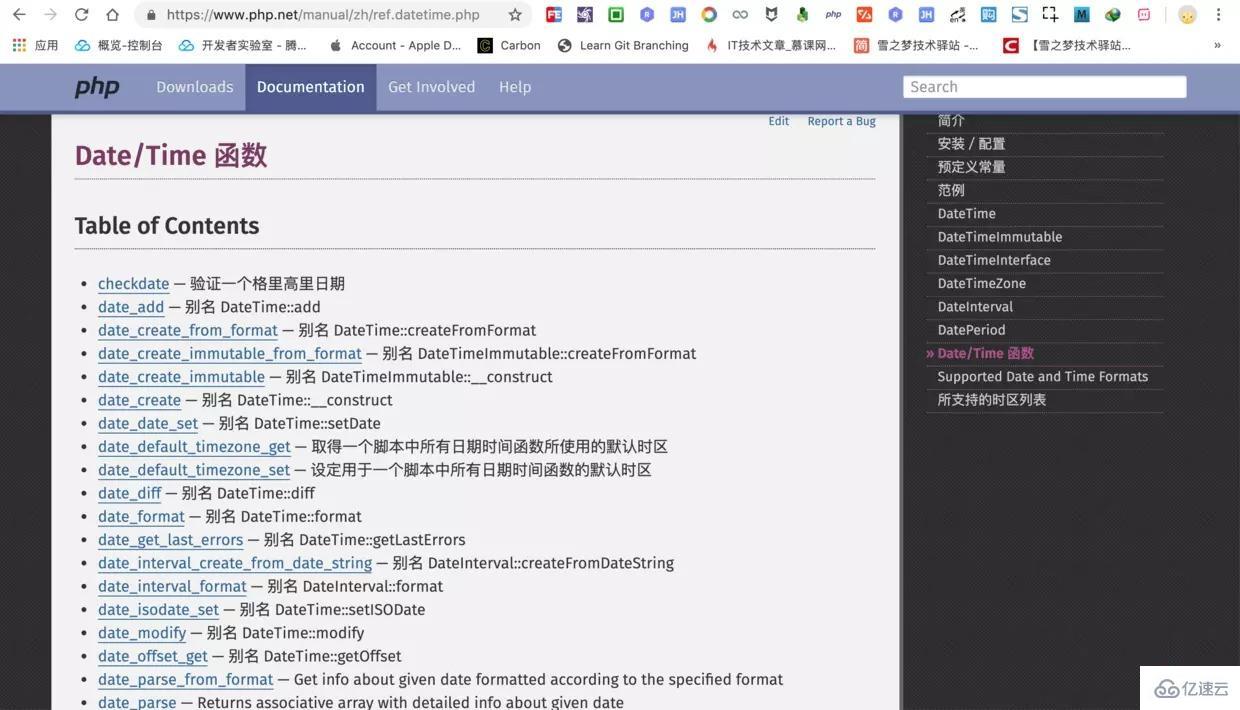The image size is (1240, 710).
Task: Click the browser back arrow
Action: coord(19,15)
